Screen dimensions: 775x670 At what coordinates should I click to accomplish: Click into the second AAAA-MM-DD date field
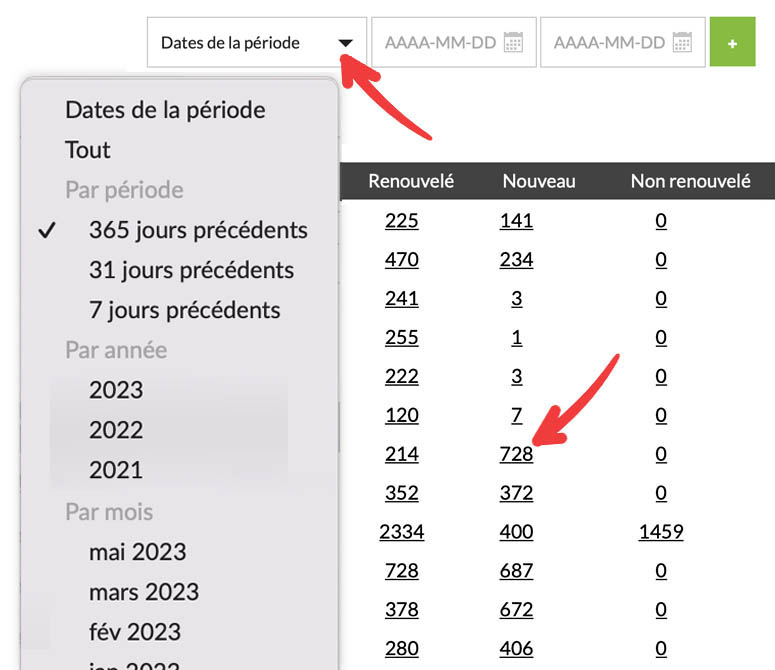(609, 43)
